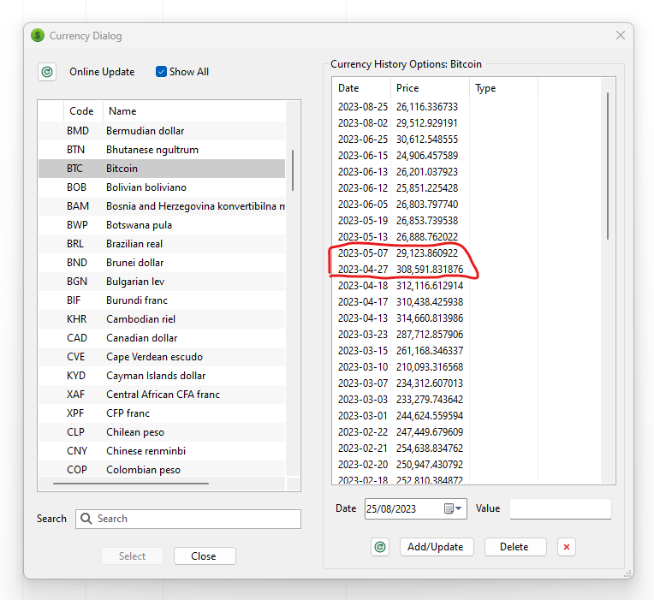
Task: Click the green refresh icon beside Add/Update
Action: [380, 547]
